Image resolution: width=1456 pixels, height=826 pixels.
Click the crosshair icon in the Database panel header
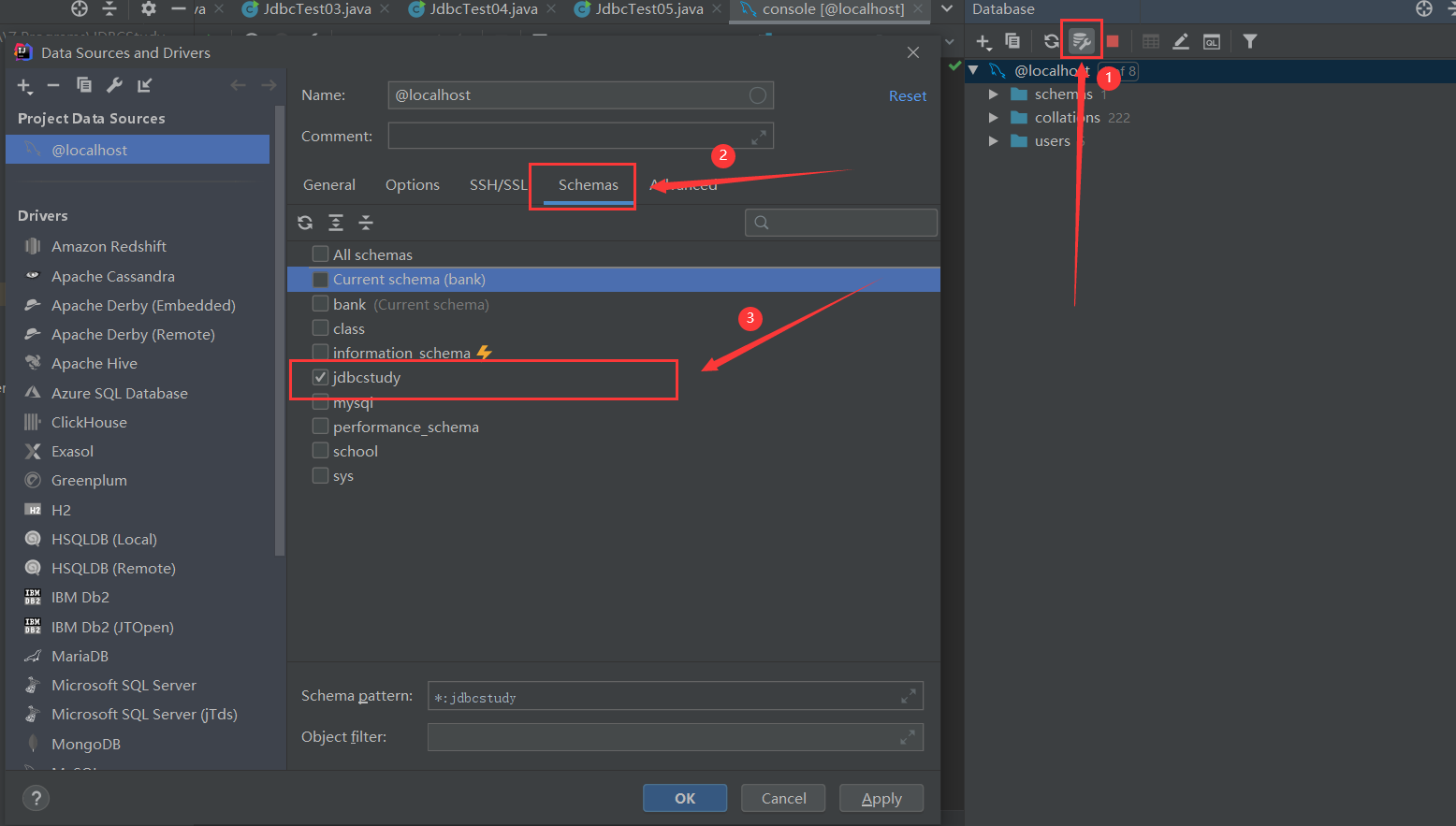pos(1424,9)
